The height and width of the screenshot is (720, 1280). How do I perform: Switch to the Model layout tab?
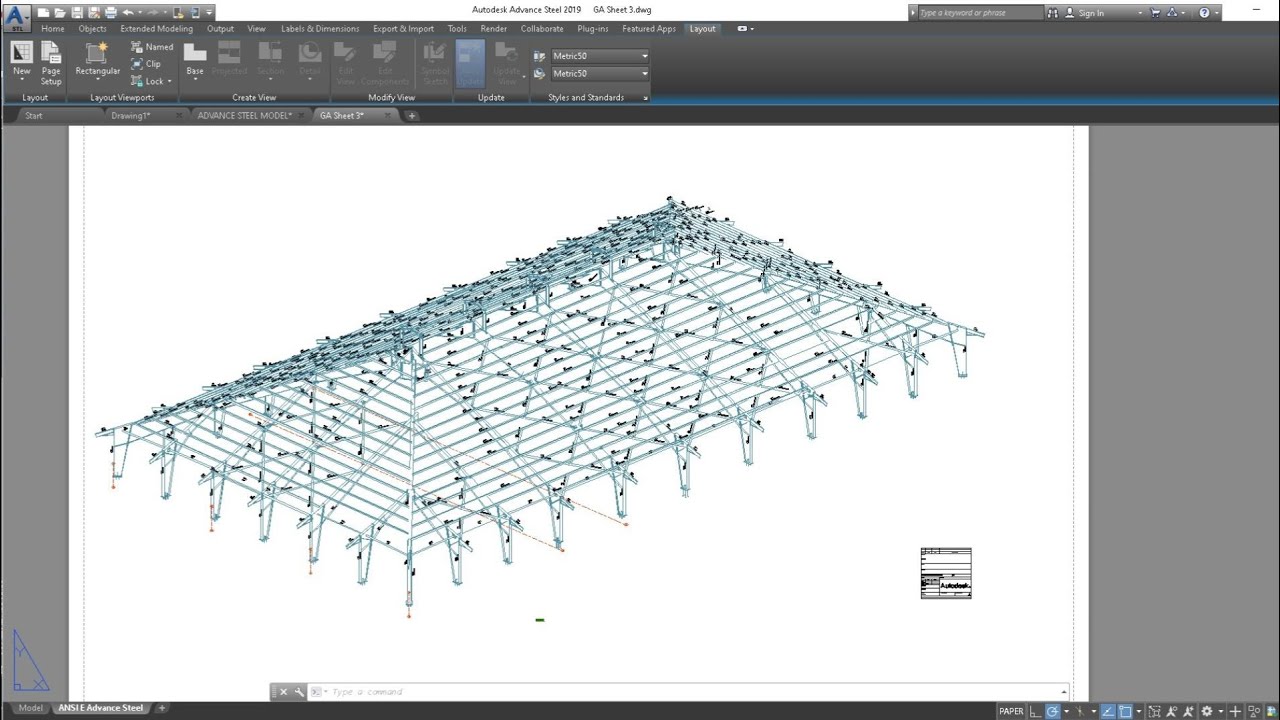pos(31,708)
